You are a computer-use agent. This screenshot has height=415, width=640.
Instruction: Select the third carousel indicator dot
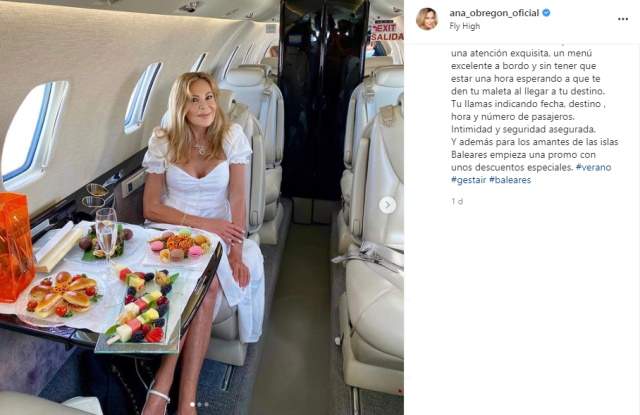pos(207,404)
